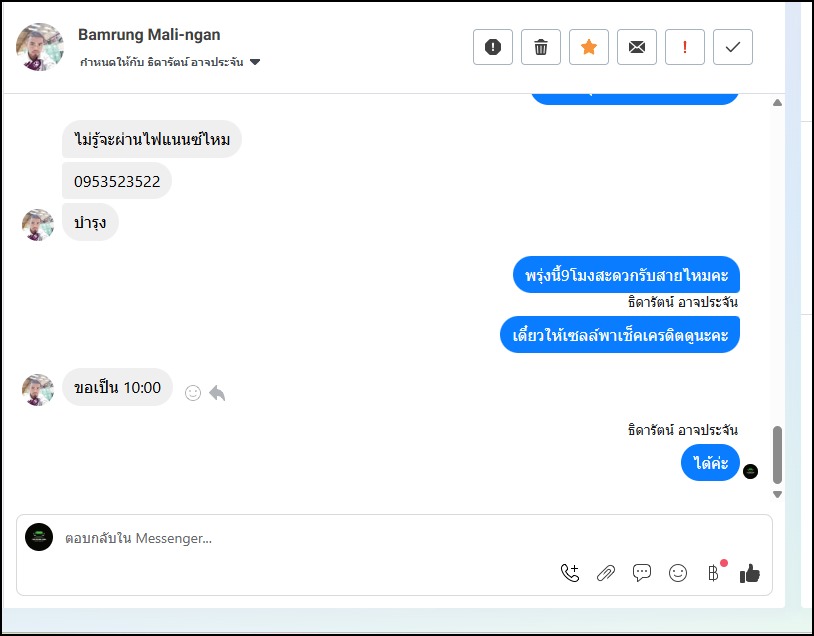The image size is (814, 636).
Task: Click the scrollbar up arrow in chat
Action: coord(777,103)
